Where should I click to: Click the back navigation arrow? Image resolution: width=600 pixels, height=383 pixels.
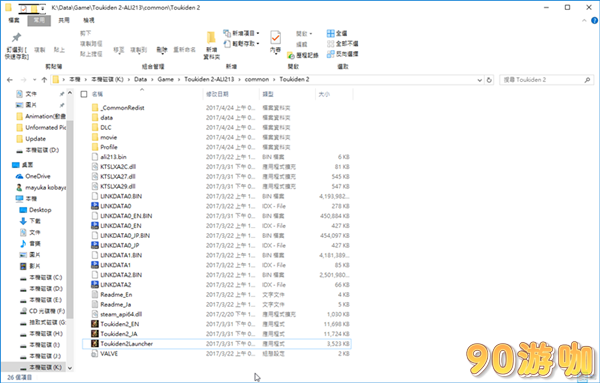click(x=10, y=80)
